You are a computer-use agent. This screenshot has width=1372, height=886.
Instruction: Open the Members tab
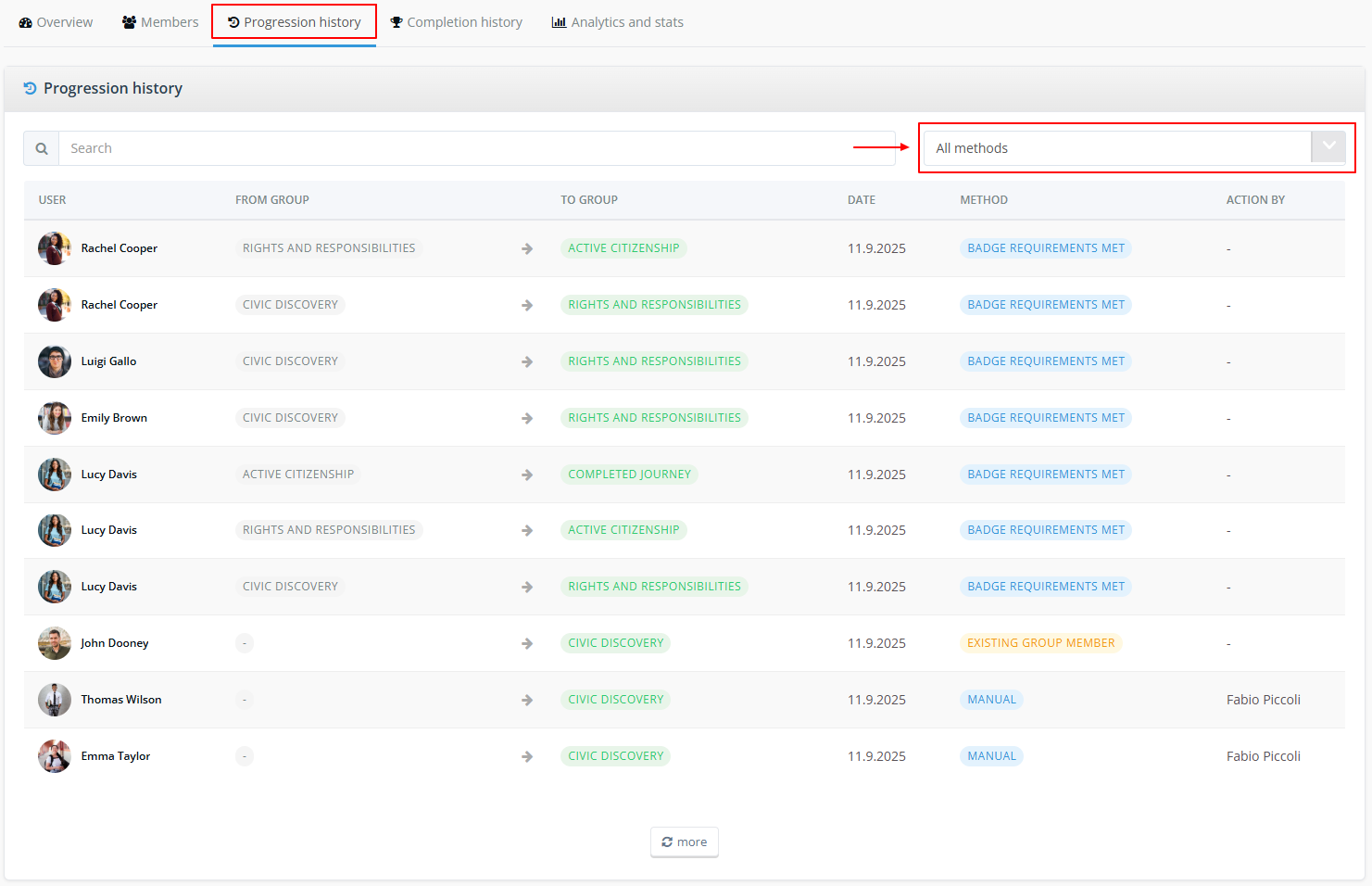[x=160, y=22]
